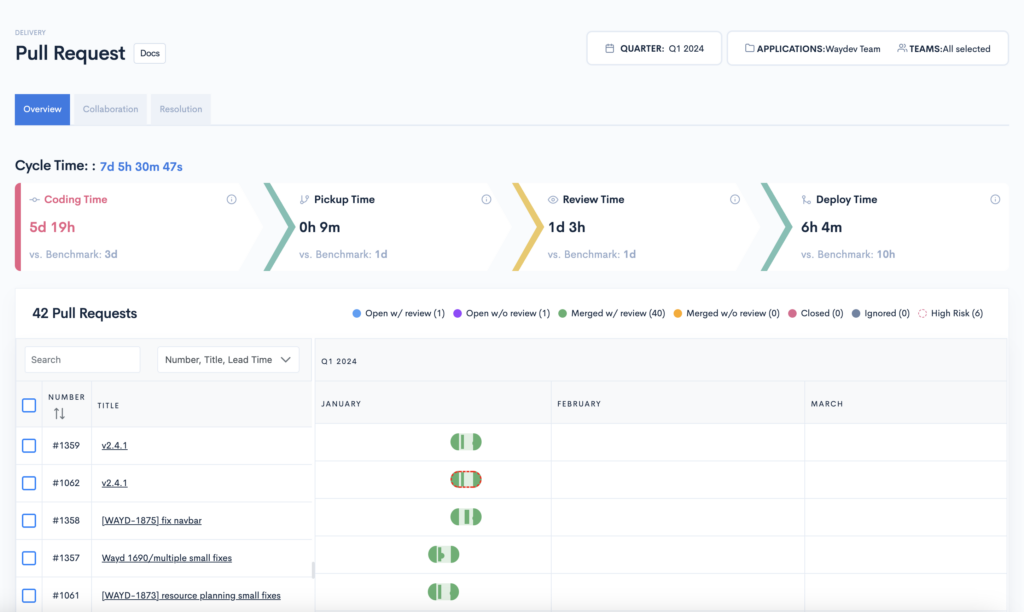Switch to the Collaboration tab
Viewport: 1024px width, 612px height.
[110, 109]
